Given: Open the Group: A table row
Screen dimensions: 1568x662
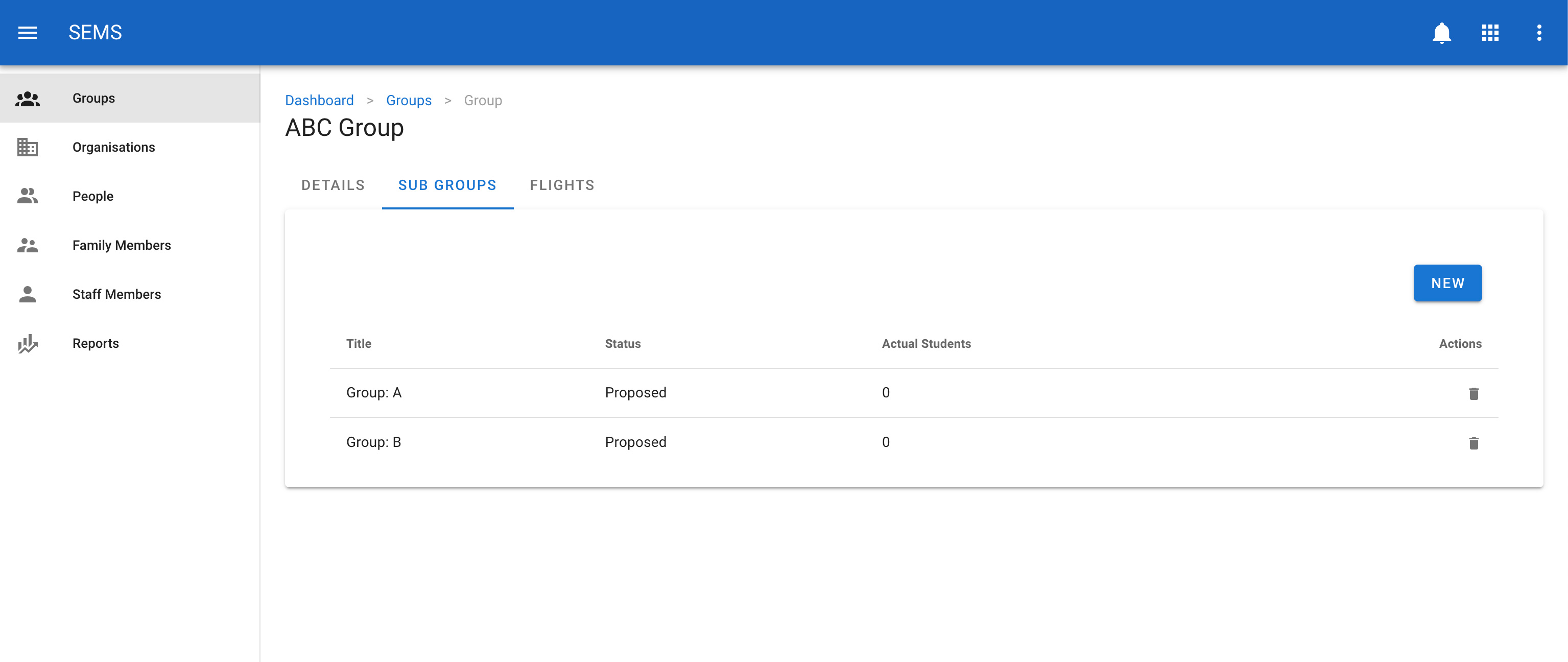Looking at the screenshot, I should click(x=374, y=393).
